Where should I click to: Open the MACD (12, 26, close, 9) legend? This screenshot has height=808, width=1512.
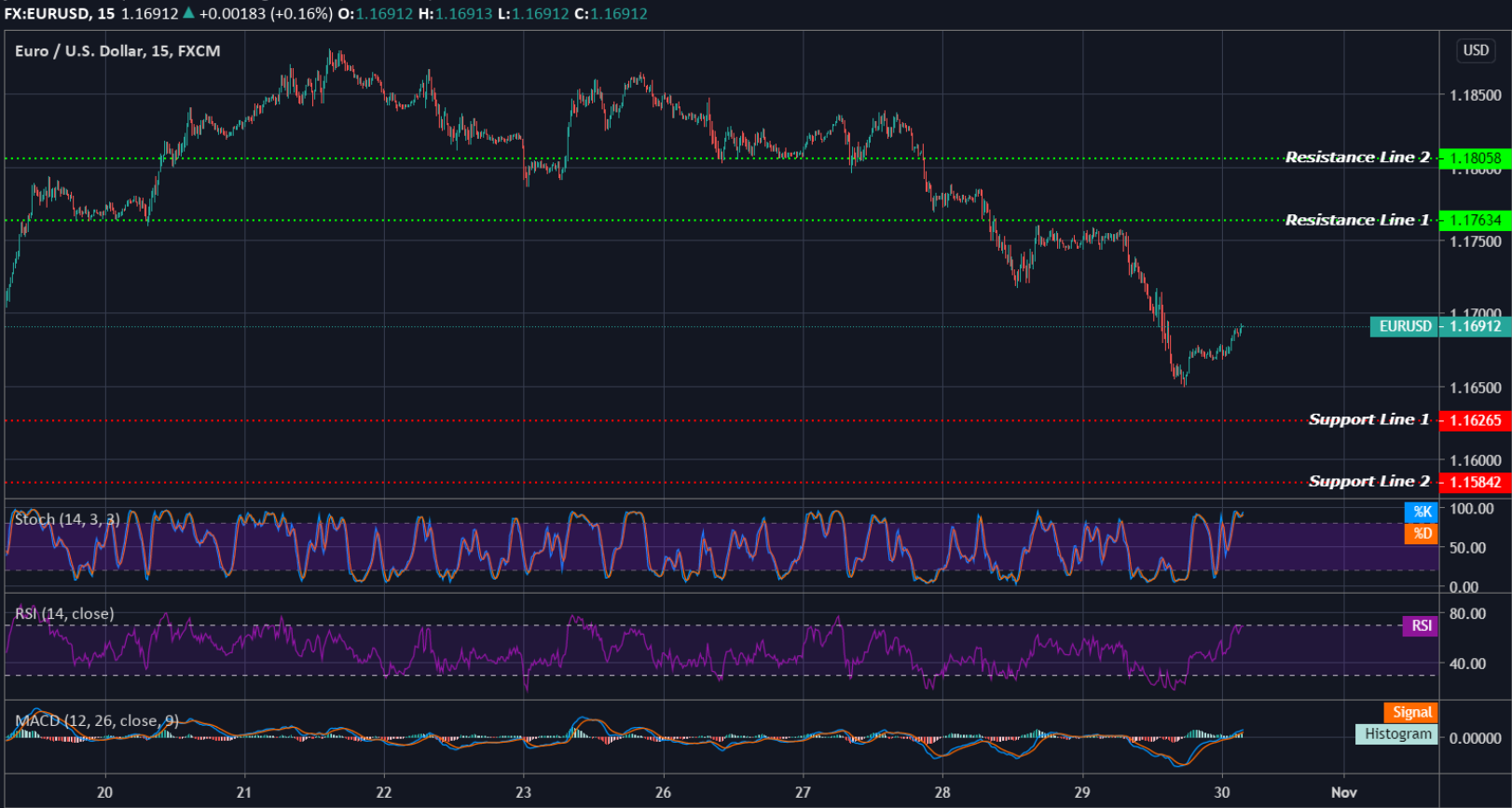pyautogui.click(x=97, y=720)
